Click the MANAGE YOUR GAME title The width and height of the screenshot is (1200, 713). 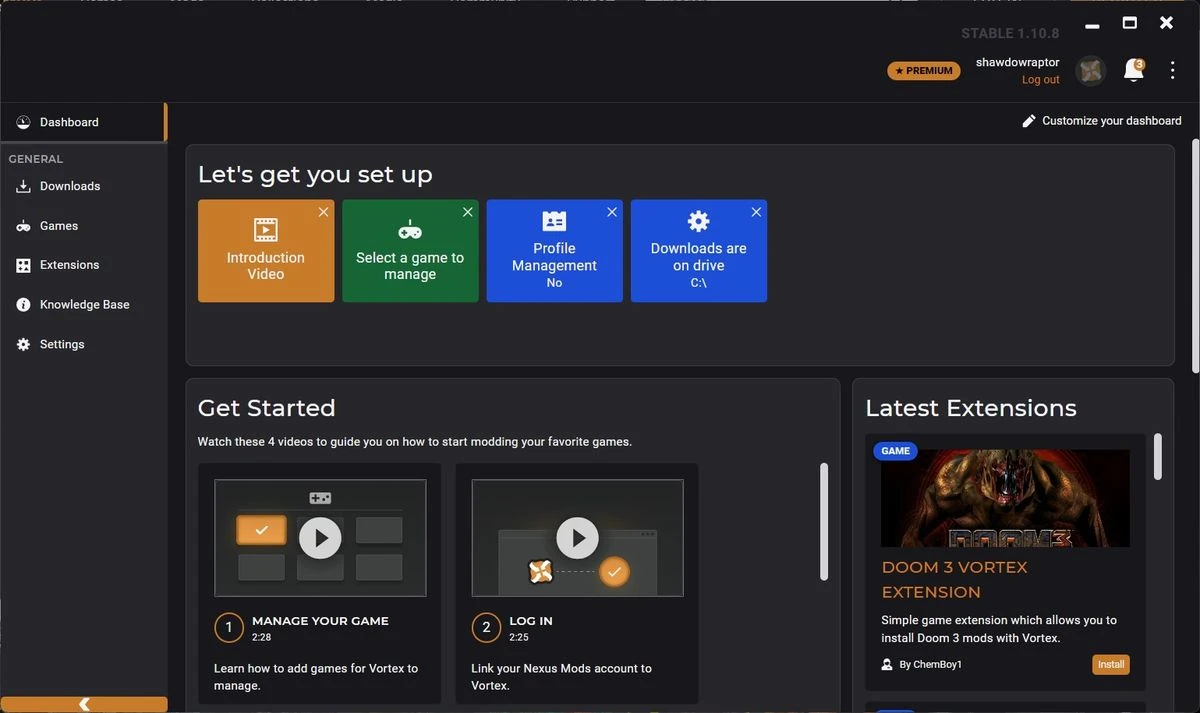click(x=320, y=621)
